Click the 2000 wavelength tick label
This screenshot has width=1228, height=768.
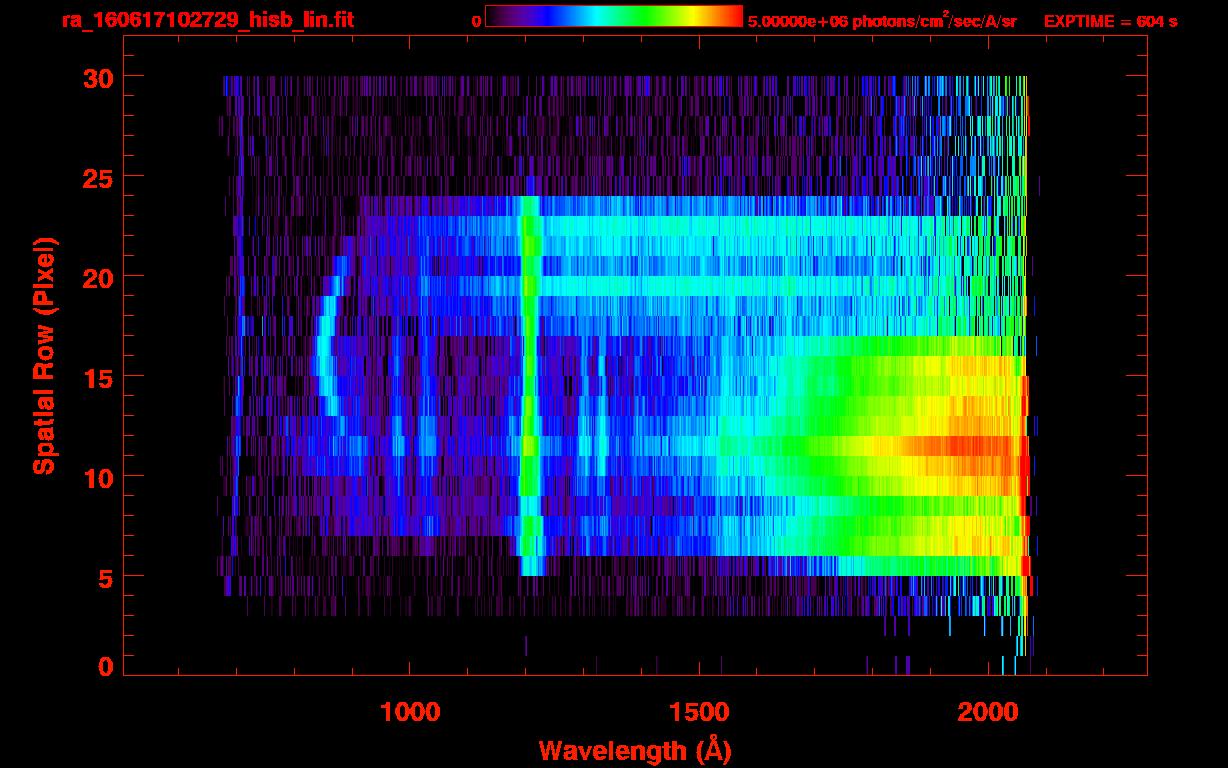coord(987,712)
